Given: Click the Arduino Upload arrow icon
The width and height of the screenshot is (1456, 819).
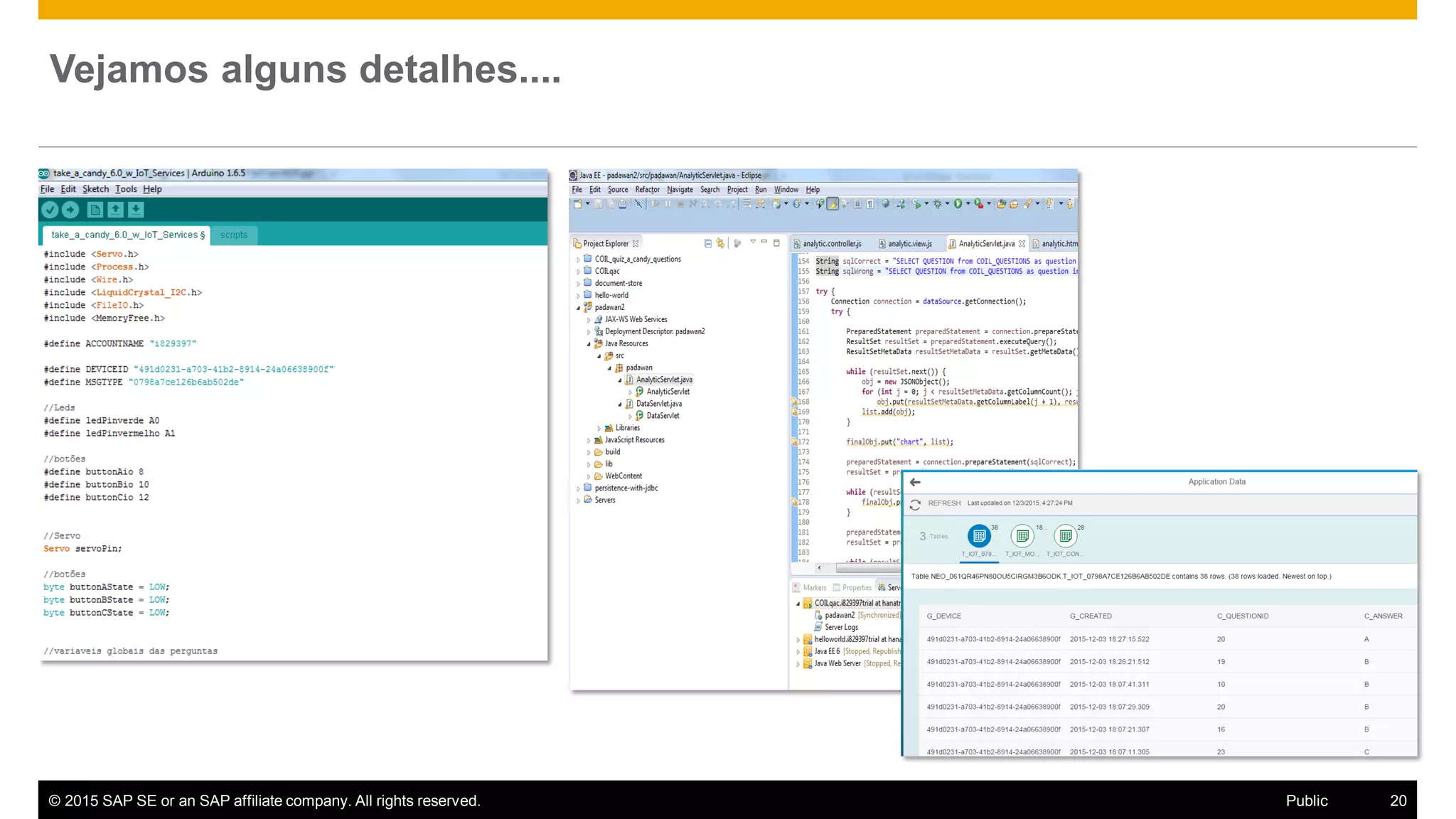Looking at the screenshot, I should coord(70,209).
